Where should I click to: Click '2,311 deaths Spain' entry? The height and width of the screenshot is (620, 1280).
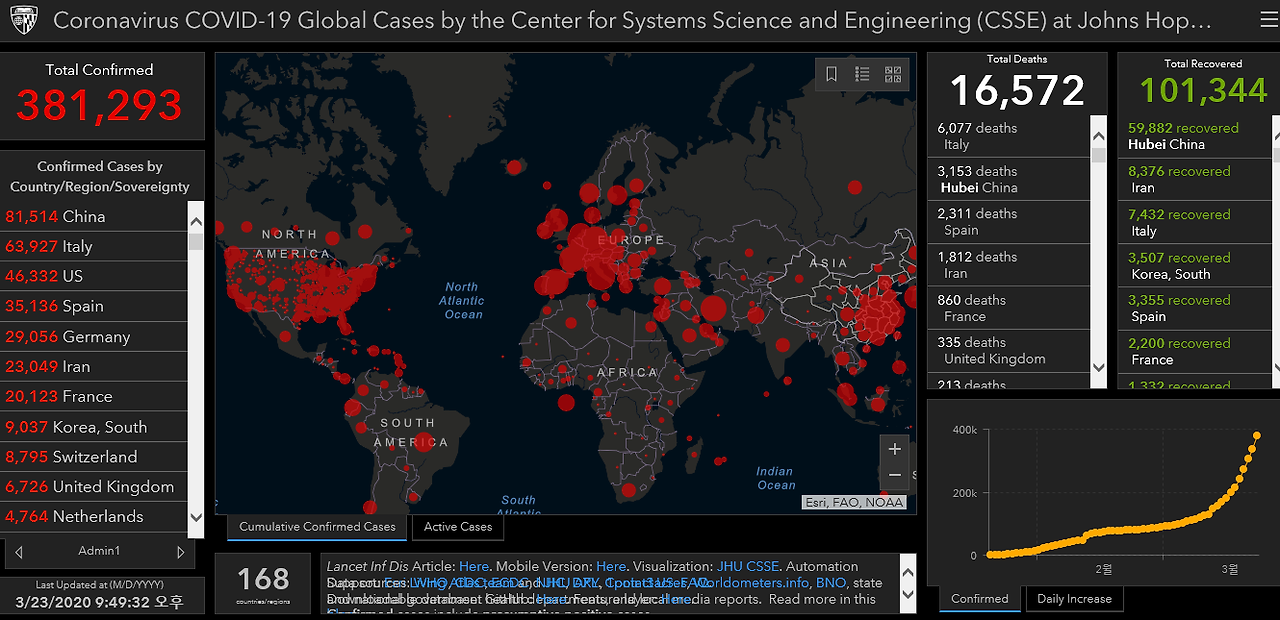[x=1009, y=222]
